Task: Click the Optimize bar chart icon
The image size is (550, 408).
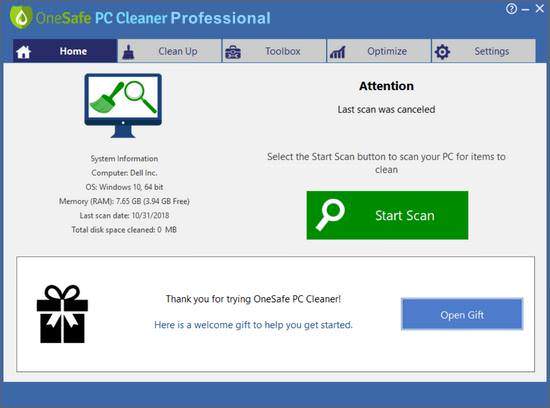Action: [x=338, y=53]
